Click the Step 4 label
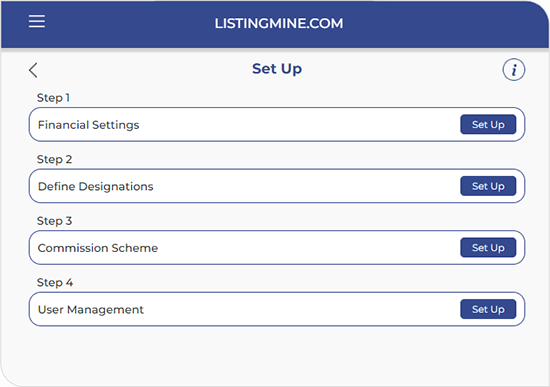The image size is (550, 387). (55, 282)
